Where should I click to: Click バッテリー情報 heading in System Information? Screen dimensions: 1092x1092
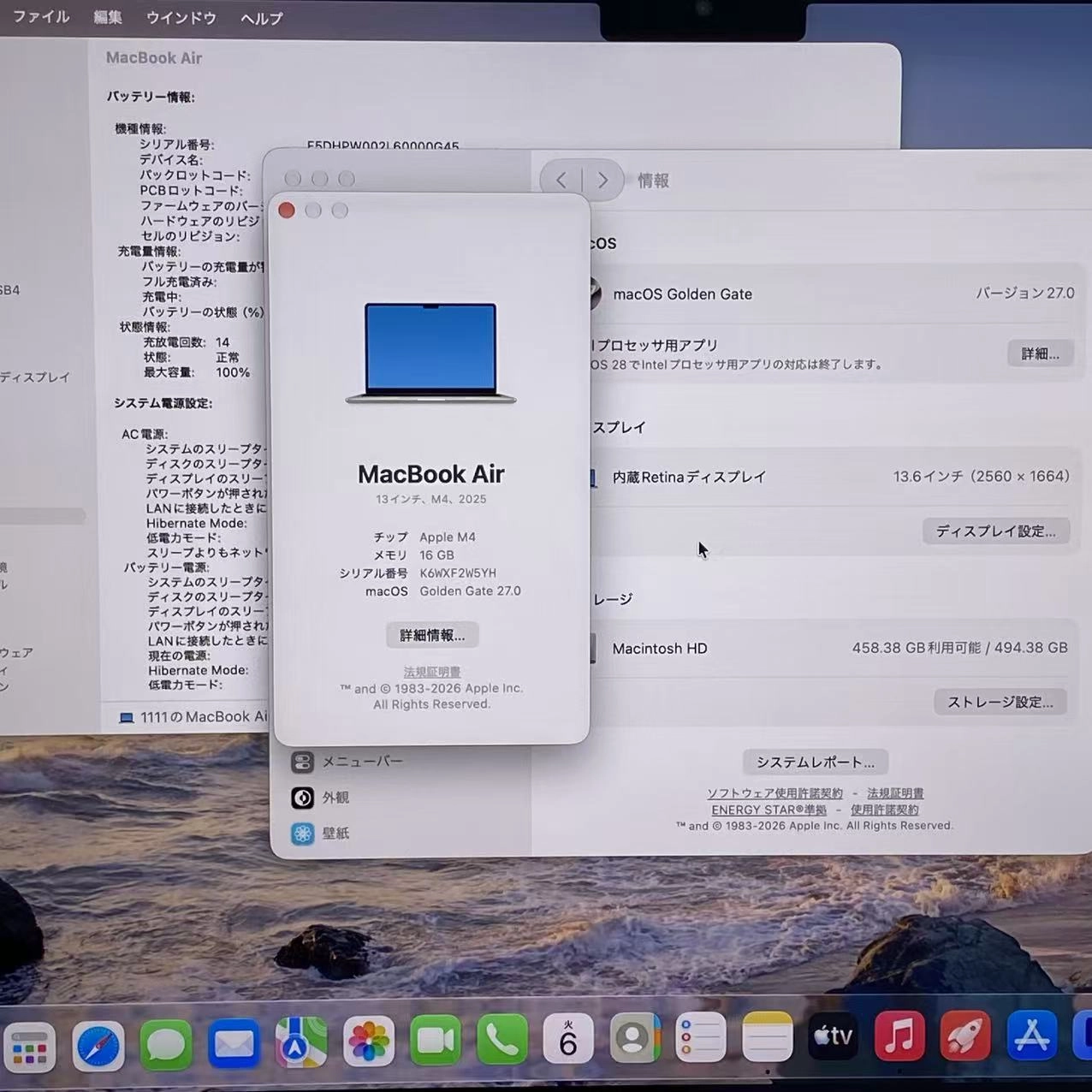[x=151, y=97]
